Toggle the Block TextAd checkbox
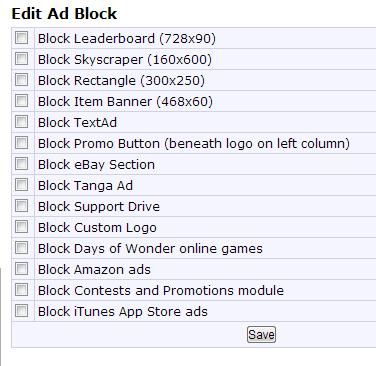376x366 pixels. (21, 121)
